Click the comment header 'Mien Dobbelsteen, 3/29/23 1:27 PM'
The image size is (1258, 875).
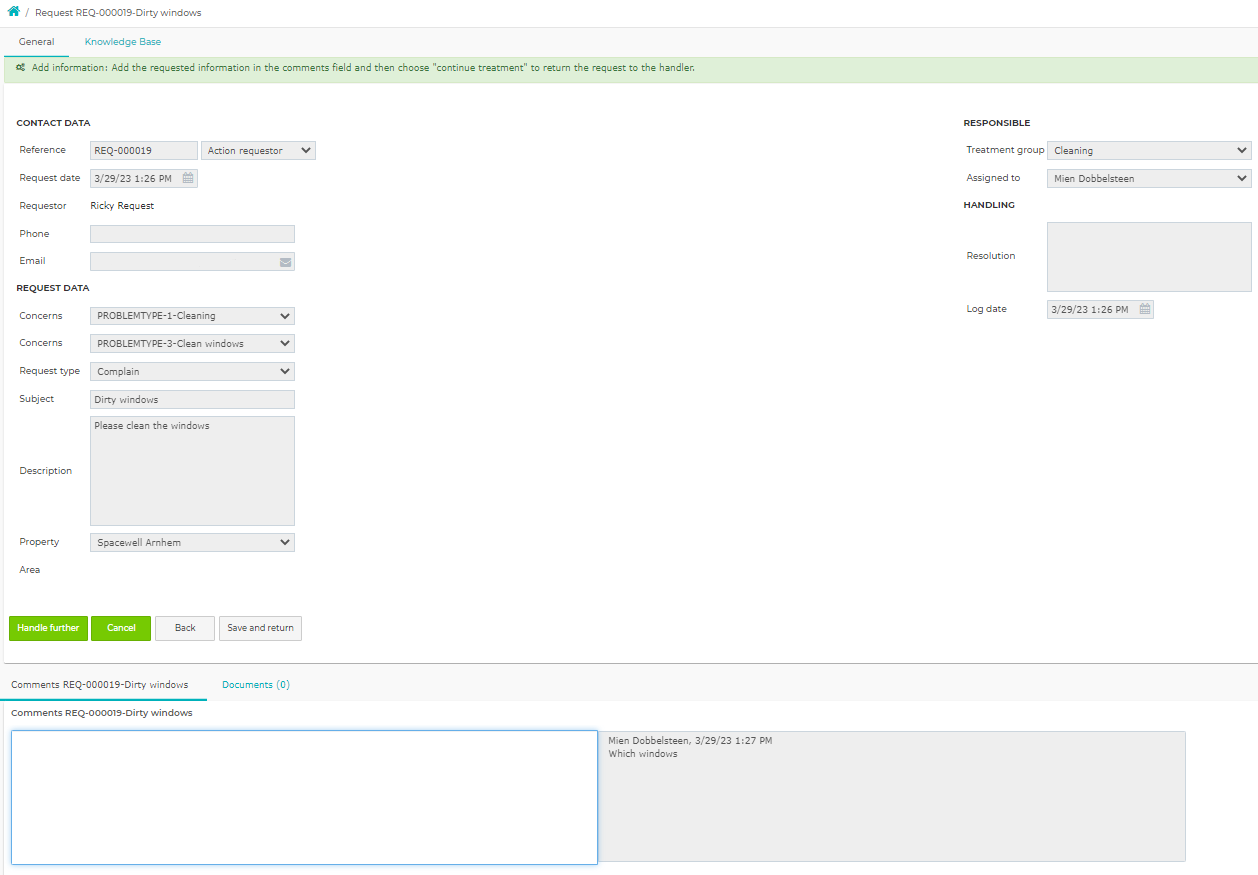coord(690,741)
